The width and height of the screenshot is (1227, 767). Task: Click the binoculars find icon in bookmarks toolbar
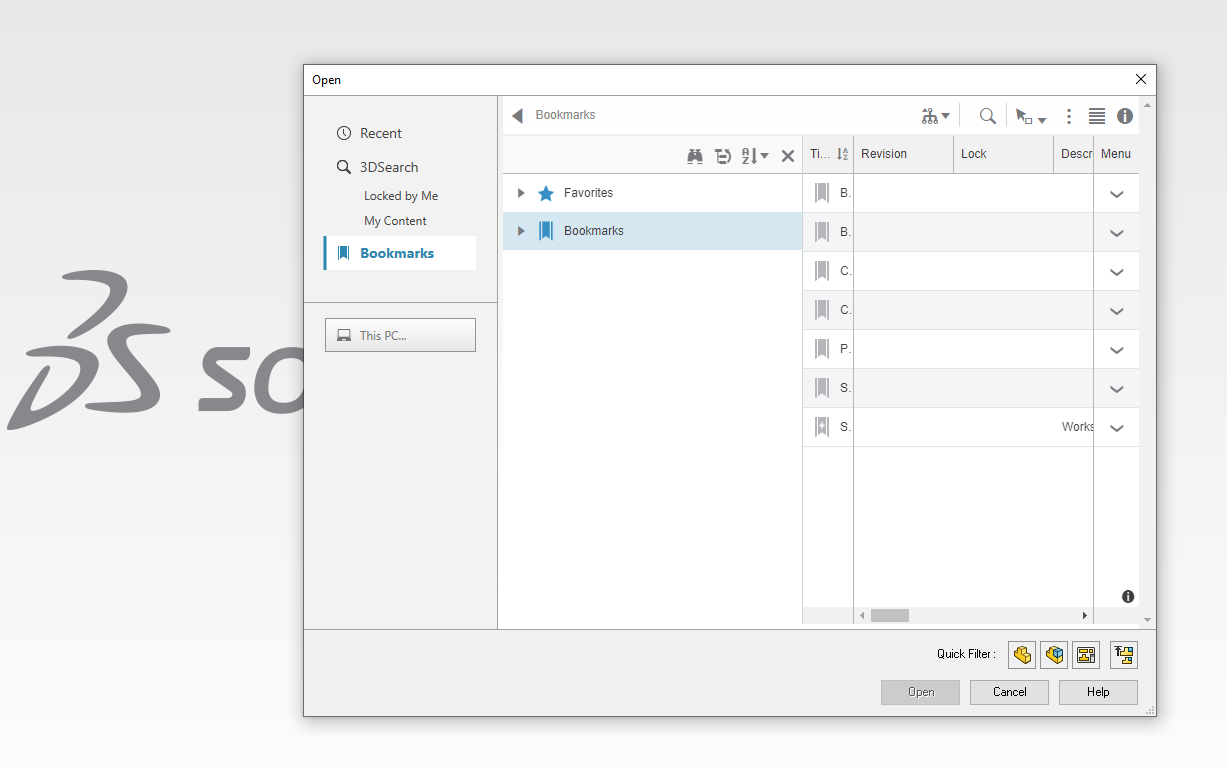695,156
